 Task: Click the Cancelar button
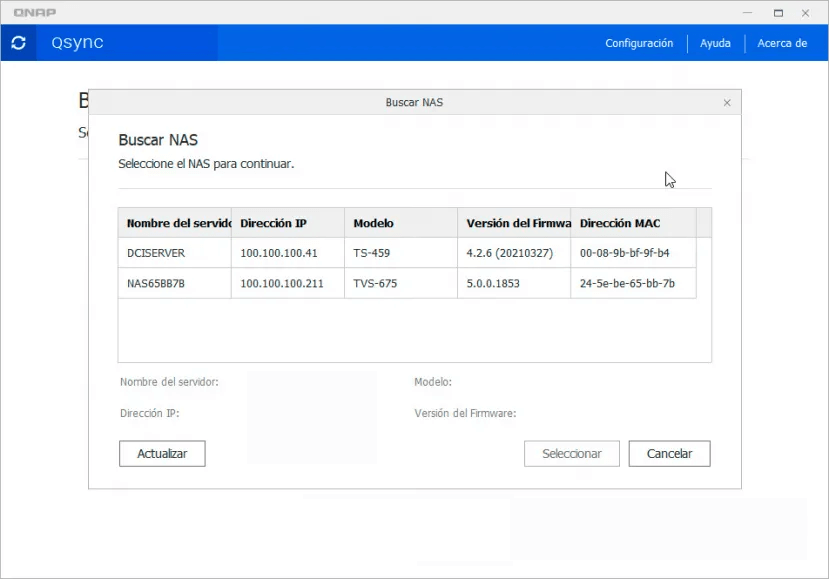pyautogui.click(x=669, y=454)
